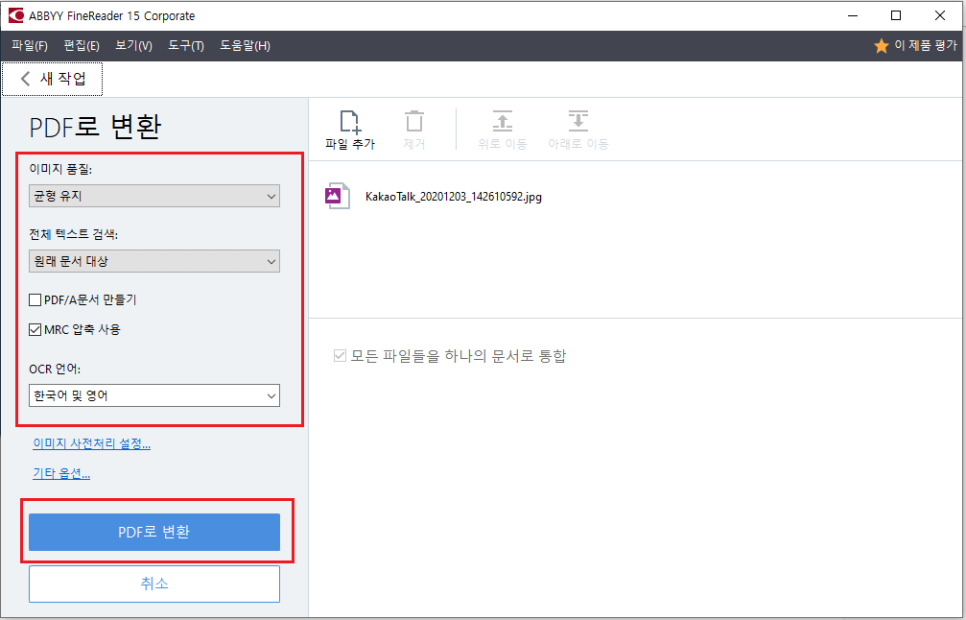This screenshot has height=620, width=966.
Task: Click the Remove (제거) trash icon
Action: pos(414,121)
